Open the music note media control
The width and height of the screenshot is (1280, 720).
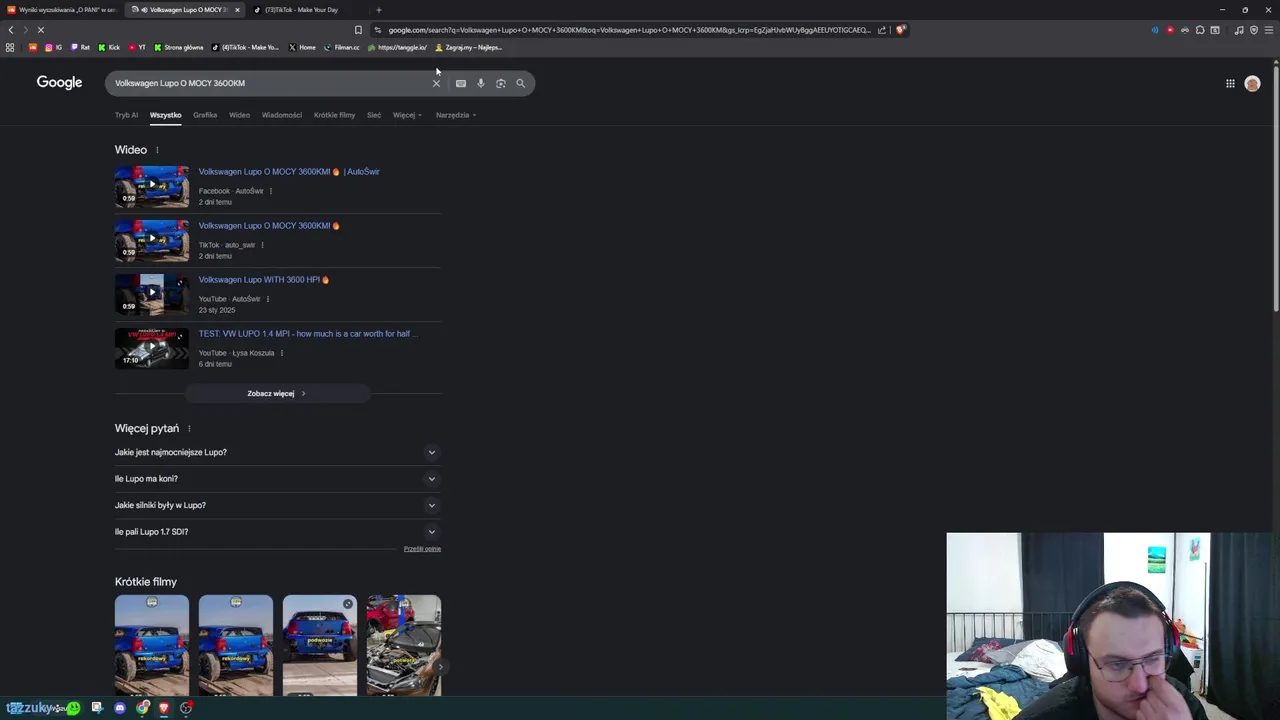click(1239, 30)
